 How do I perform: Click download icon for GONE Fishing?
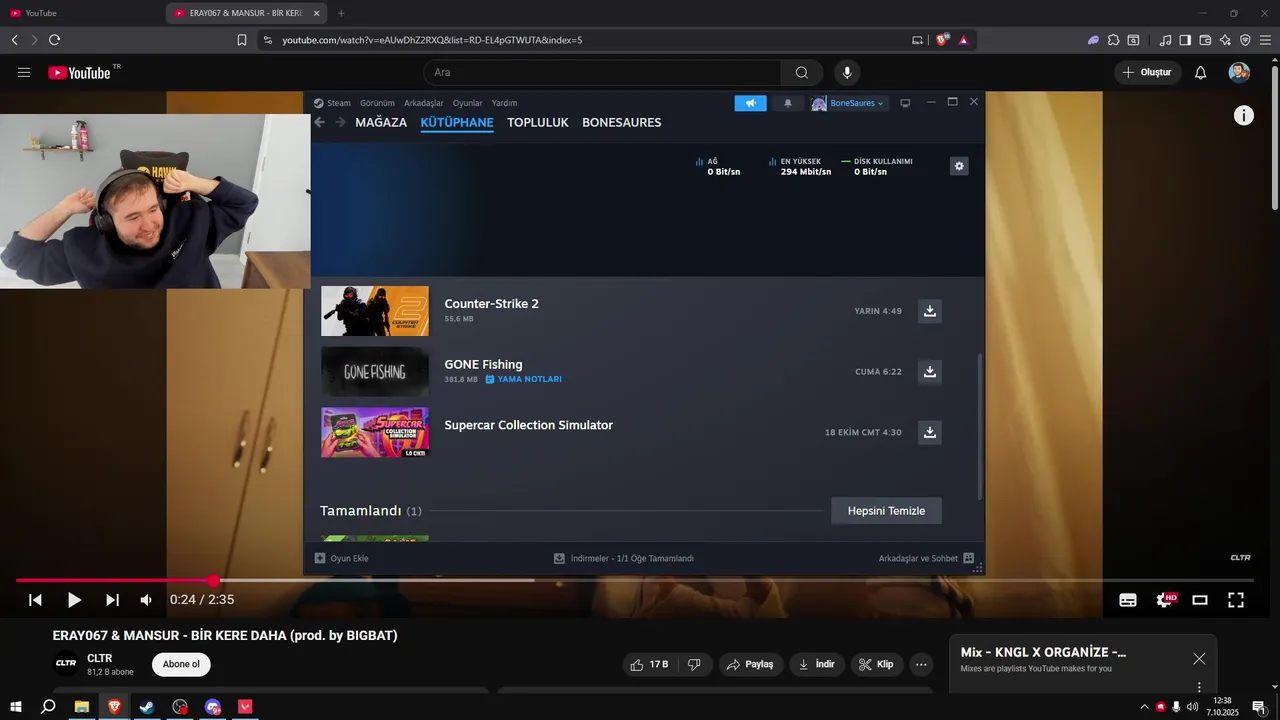click(x=930, y=372)
